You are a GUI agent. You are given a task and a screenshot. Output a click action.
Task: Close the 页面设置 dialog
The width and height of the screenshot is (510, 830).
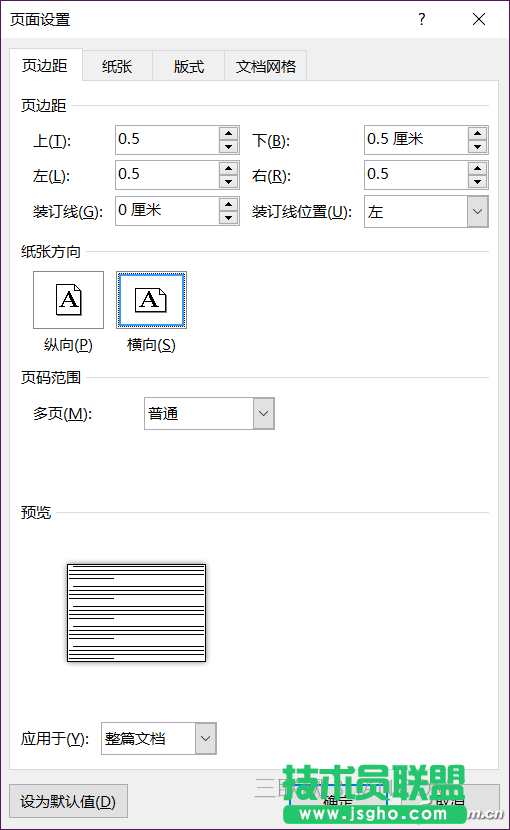(479, 20)
